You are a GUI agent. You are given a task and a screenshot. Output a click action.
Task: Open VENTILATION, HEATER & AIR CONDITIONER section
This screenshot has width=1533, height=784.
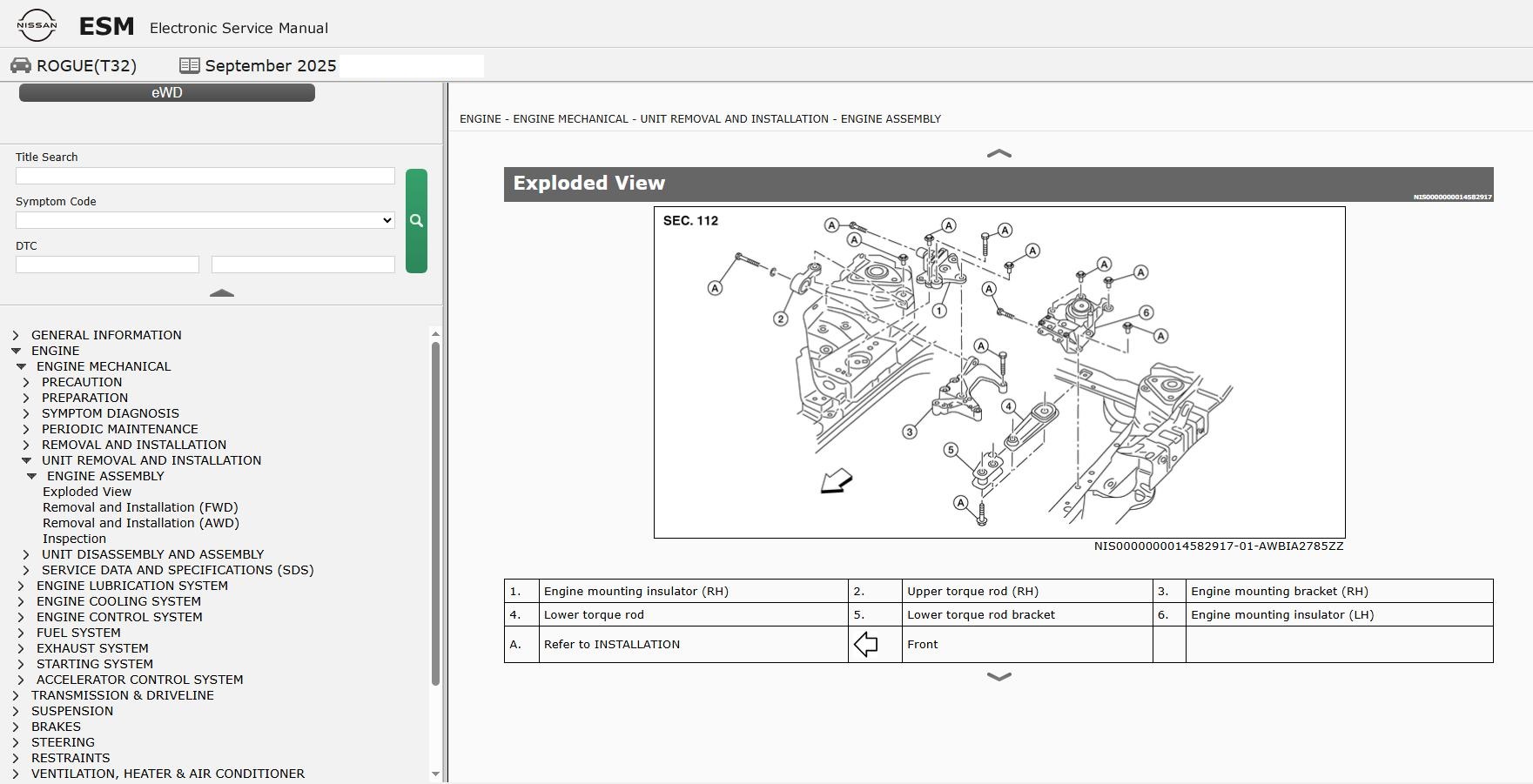(x=168, y=774)
